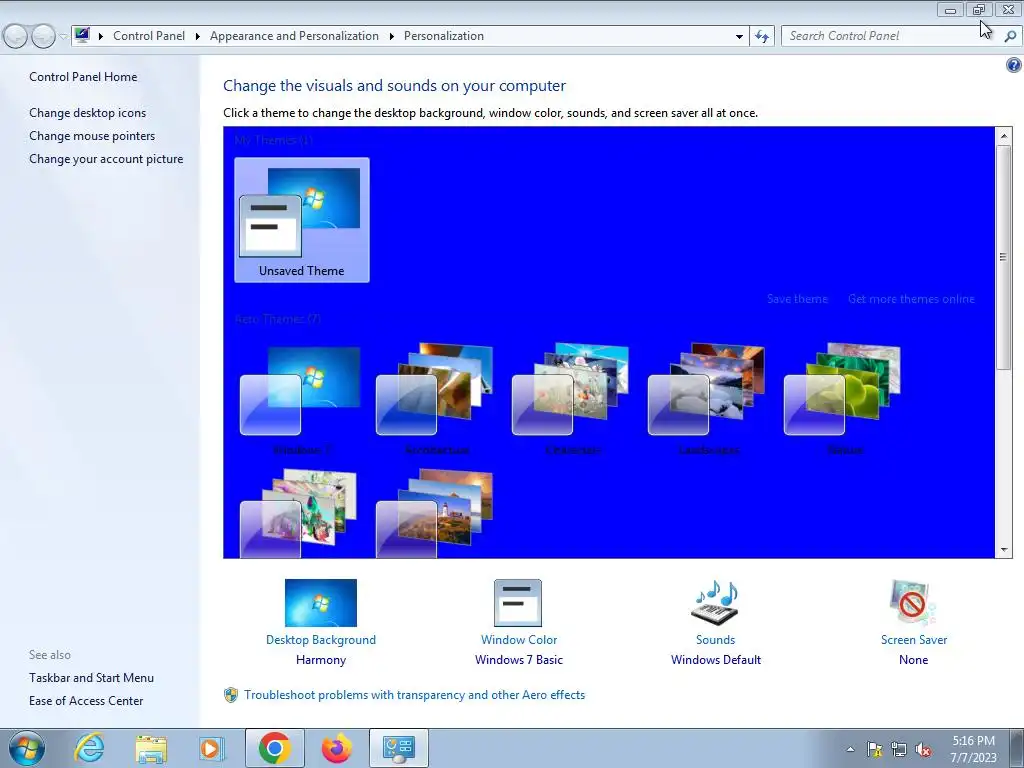Open the Window Color icon
1024x768 pixels.
point(518,603)
